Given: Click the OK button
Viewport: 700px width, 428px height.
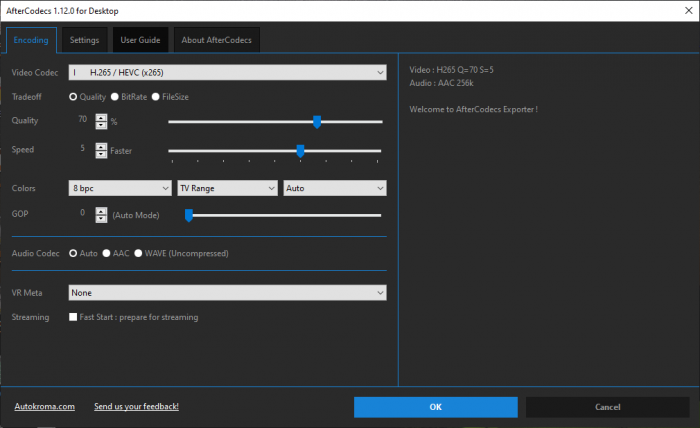Looking at the screenshot, I should click(435, 407).
